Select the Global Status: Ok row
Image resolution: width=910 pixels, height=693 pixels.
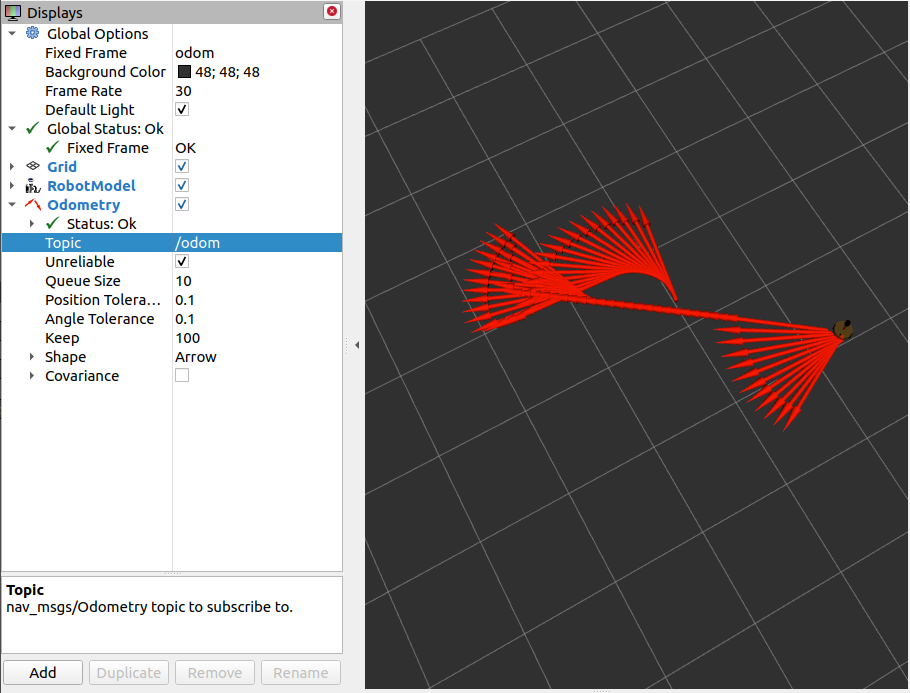[x=105, y=129]
